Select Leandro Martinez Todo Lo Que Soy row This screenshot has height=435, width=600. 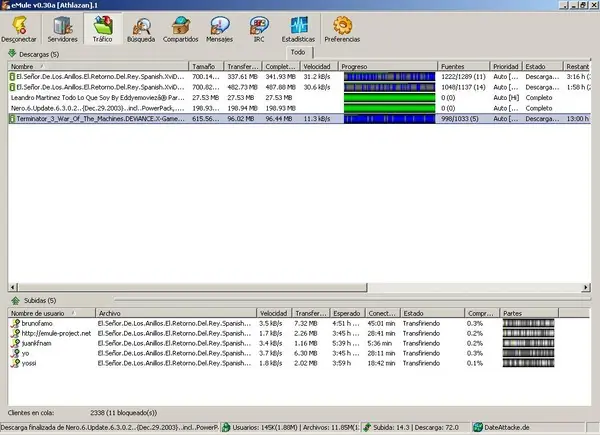pos(299,98)
